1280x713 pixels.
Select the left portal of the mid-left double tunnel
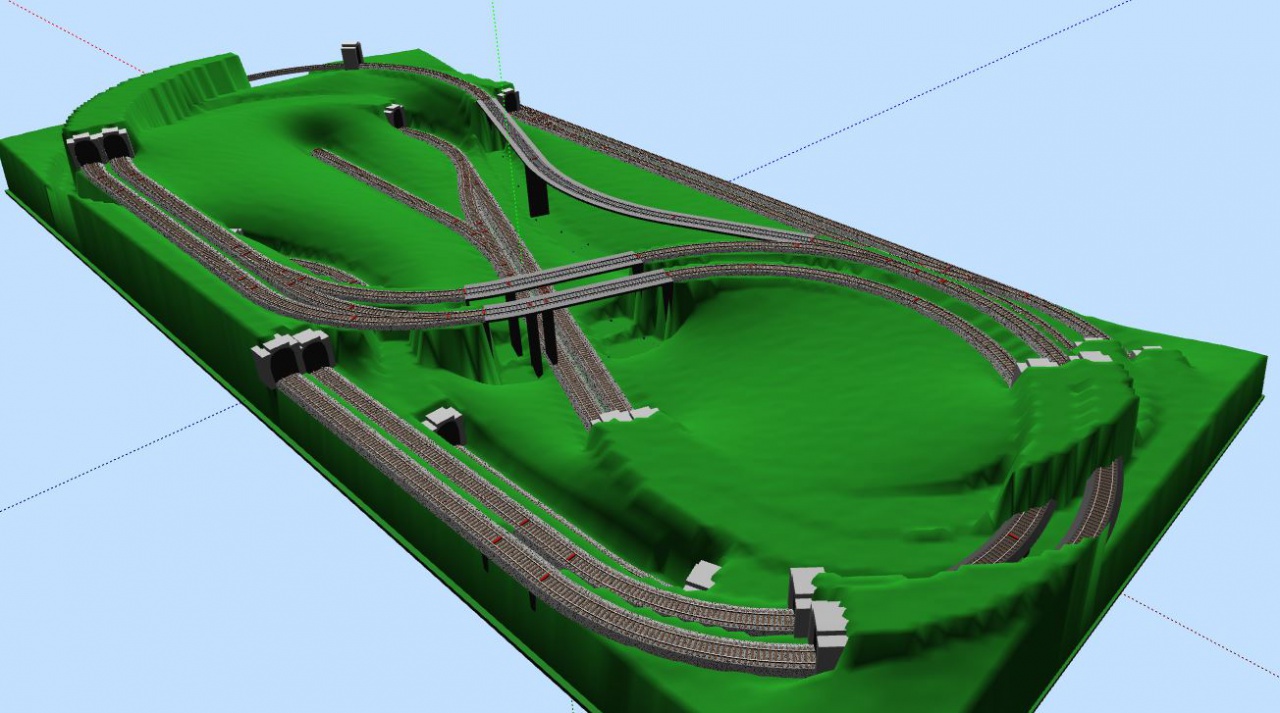coord(279,360)
